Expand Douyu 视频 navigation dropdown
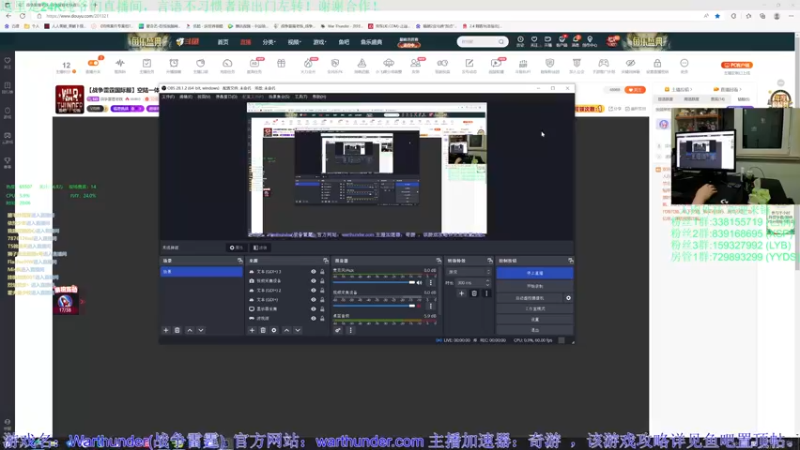The image size is (800, 450). coord(294,42)
